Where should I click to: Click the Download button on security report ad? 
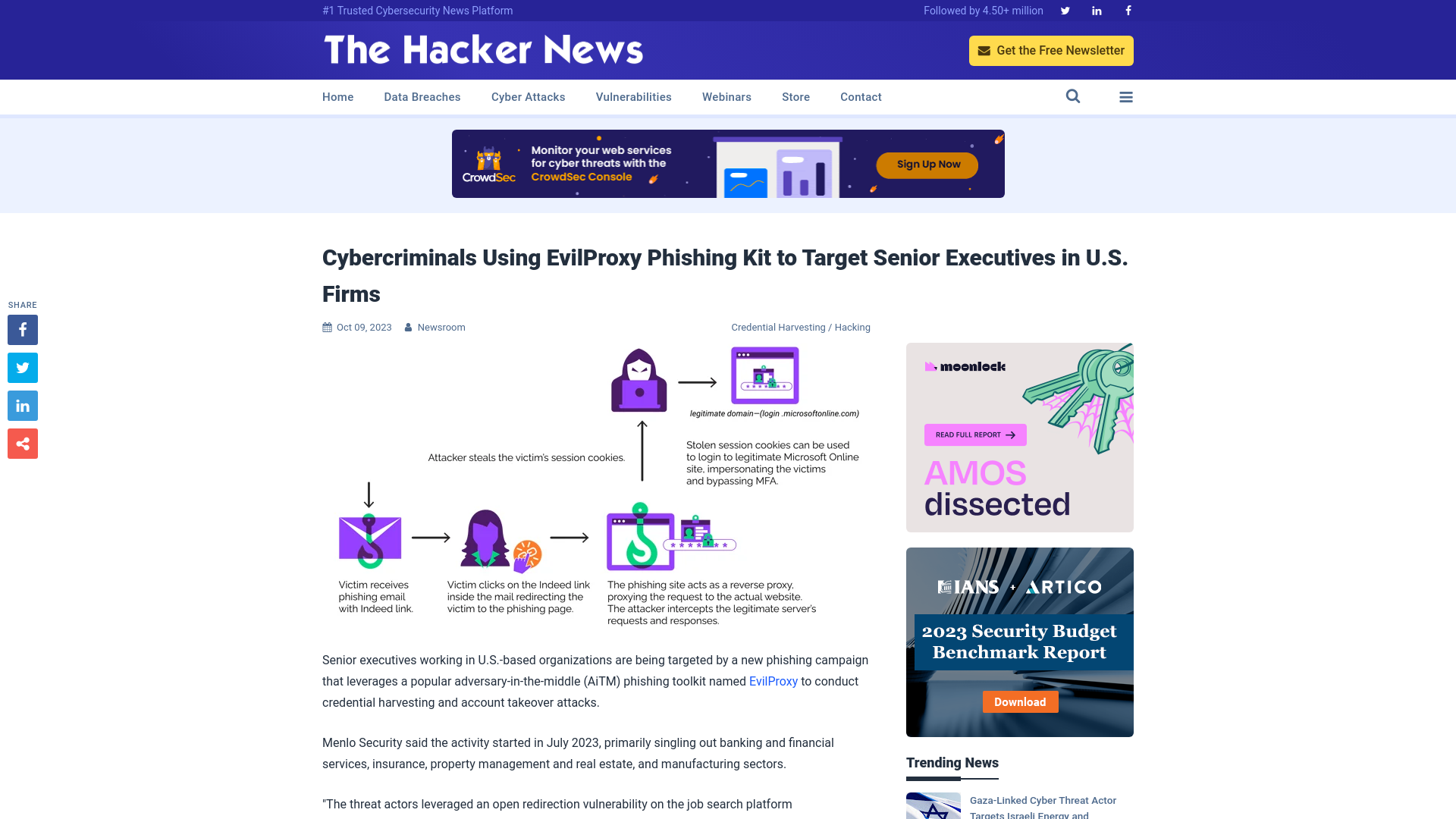1020,701
